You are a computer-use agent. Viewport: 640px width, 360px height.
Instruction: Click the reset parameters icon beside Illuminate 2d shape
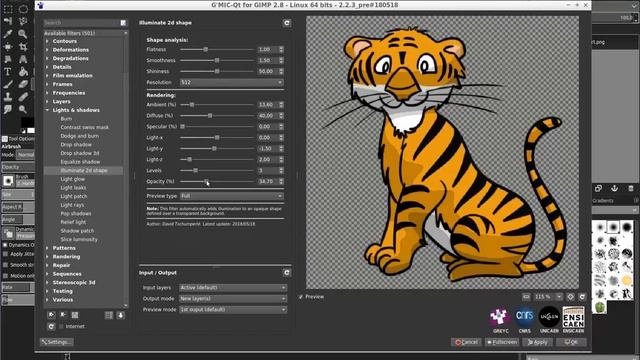click(287, 23)
